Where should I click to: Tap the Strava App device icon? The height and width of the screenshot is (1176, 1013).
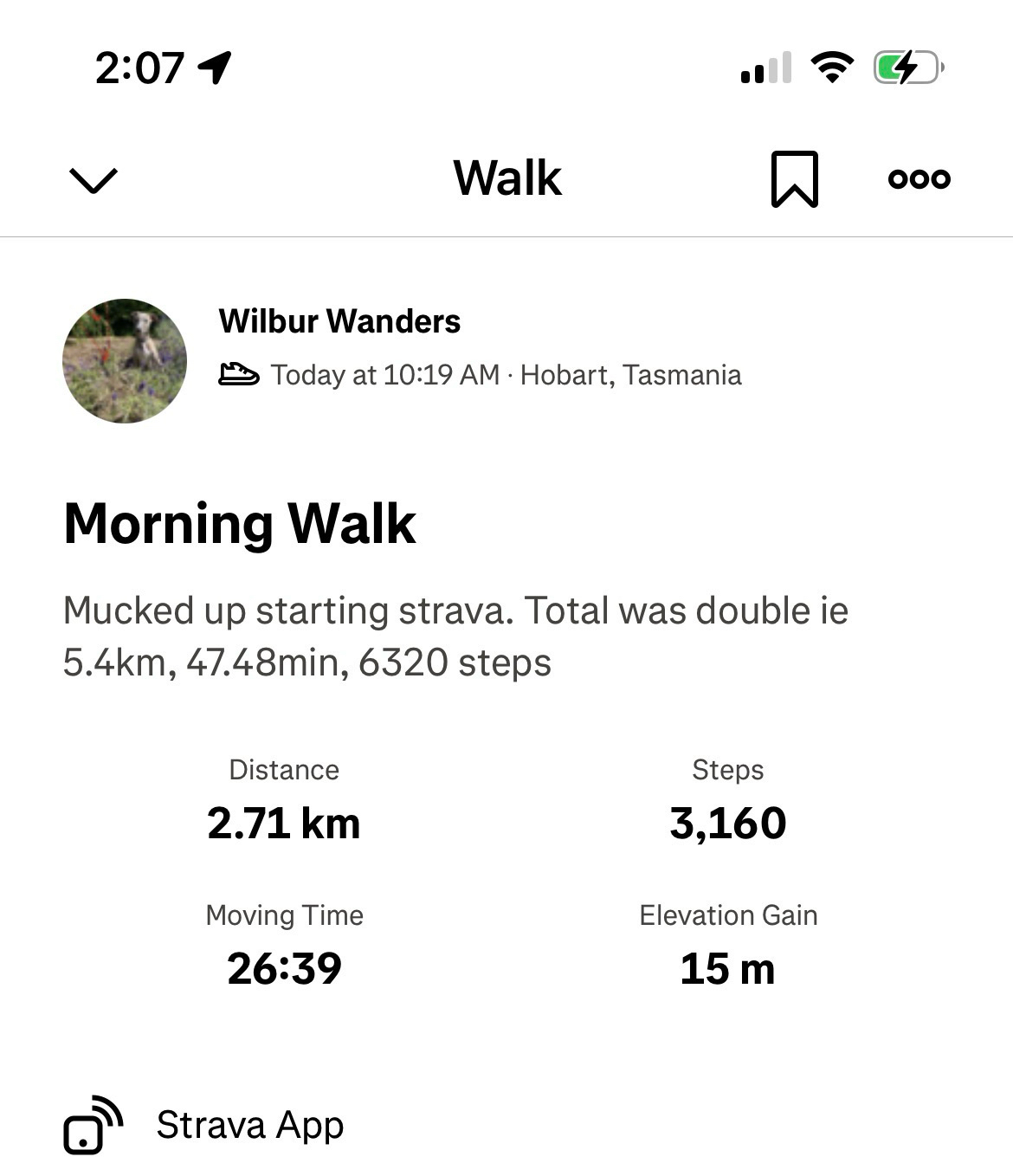coord(93,1125)
